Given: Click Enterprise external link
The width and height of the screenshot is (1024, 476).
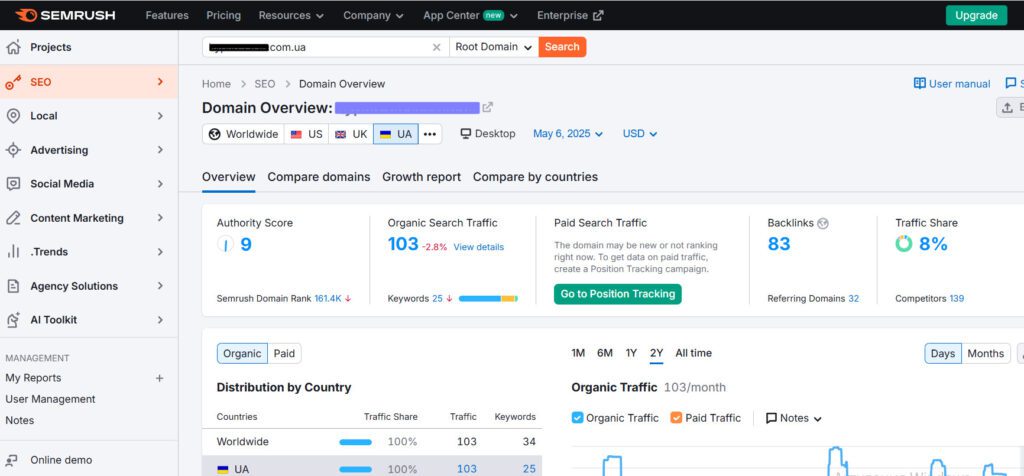Looking at the screenshot, I should tap(570, 15).
